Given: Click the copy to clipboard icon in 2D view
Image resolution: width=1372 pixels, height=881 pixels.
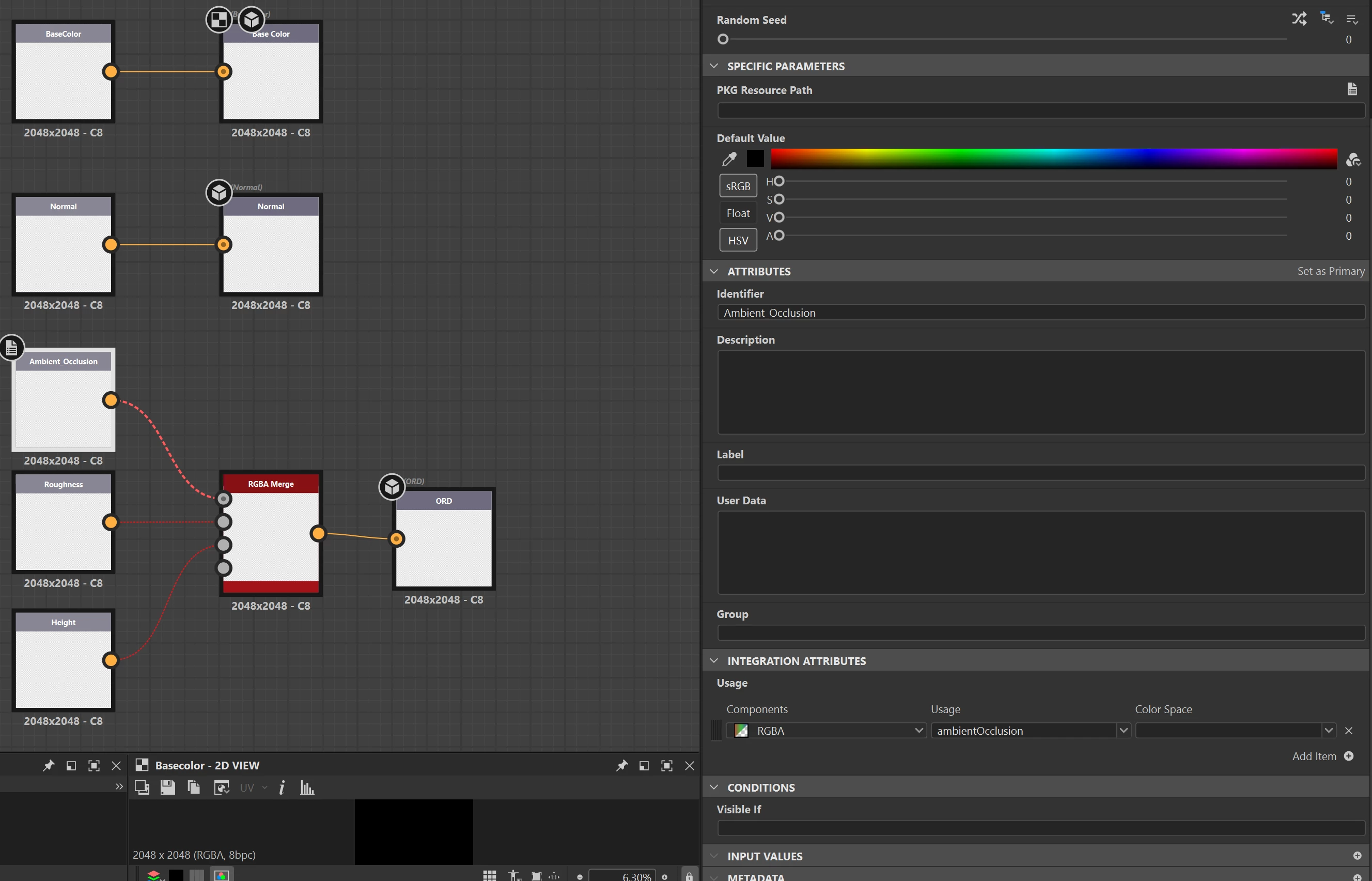Looking at the screenshot, I should pos(194,788).
